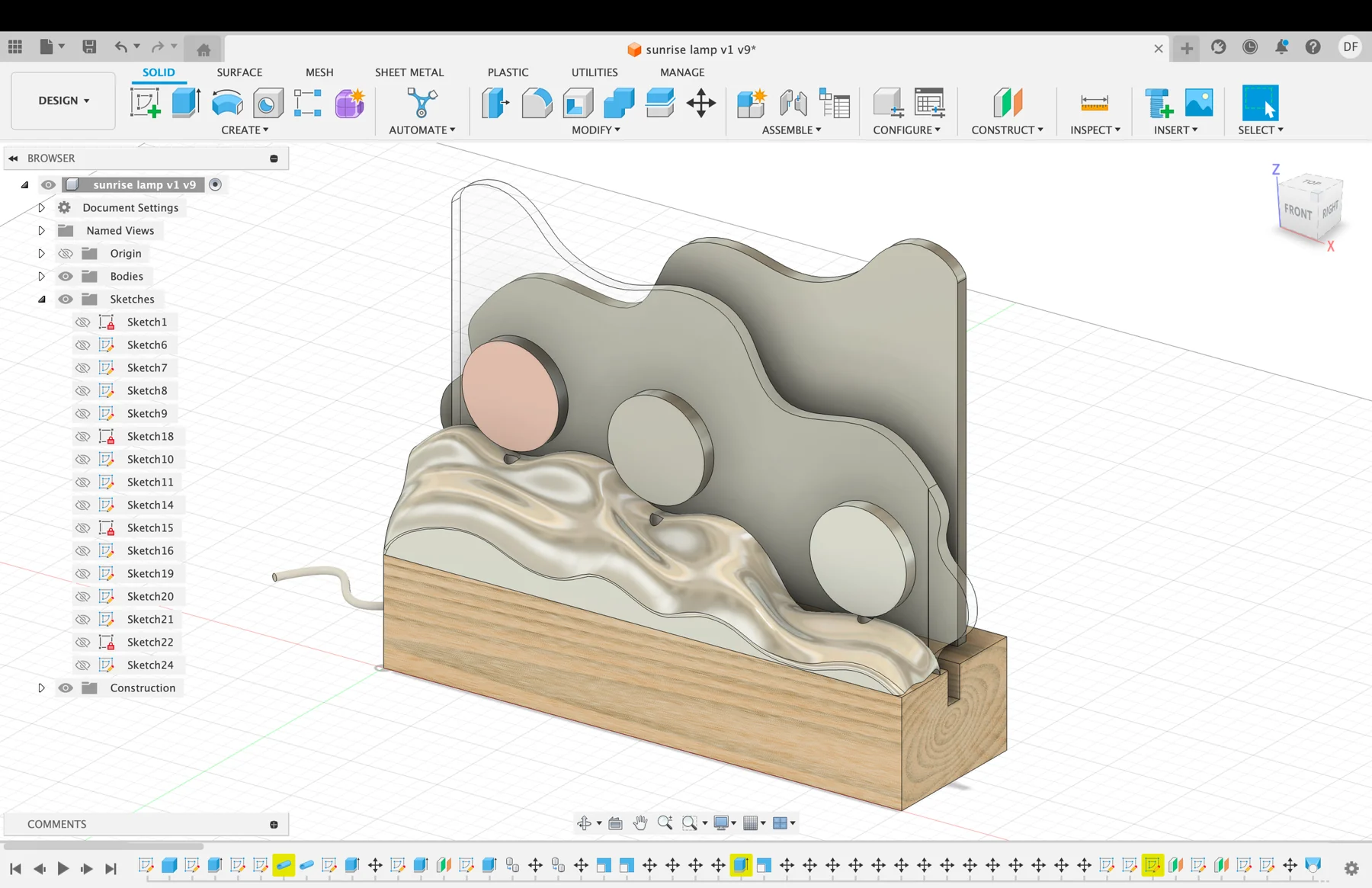
Task: Click the Save file icon
Action: [x=89, y=47]
